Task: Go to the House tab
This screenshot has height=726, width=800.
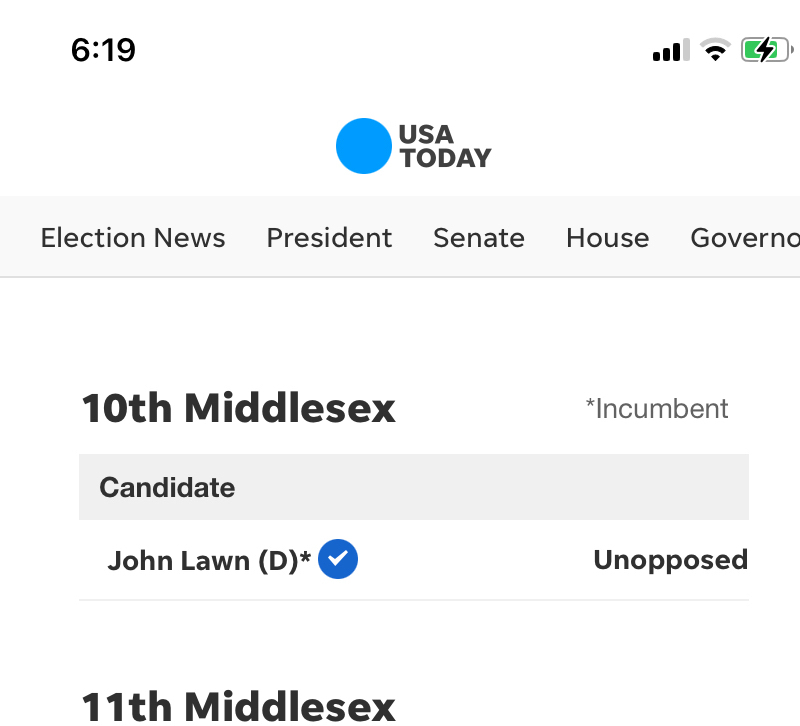Action: click(x=607, y=238)
